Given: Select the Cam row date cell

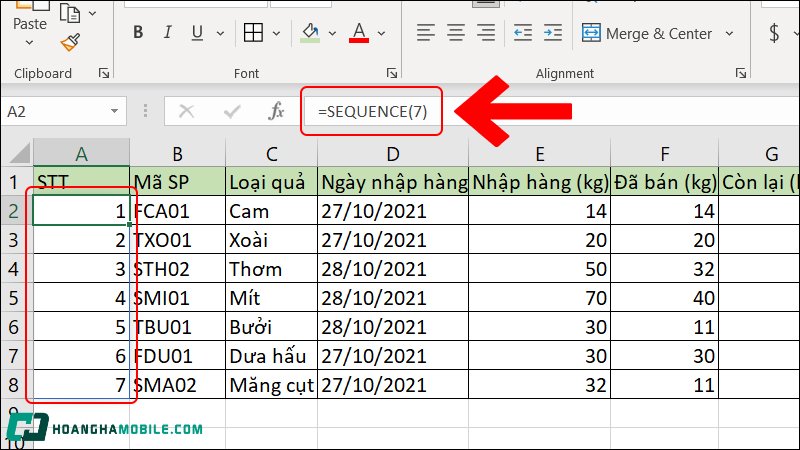Looking at the screenshot, I should coord(392,211).
